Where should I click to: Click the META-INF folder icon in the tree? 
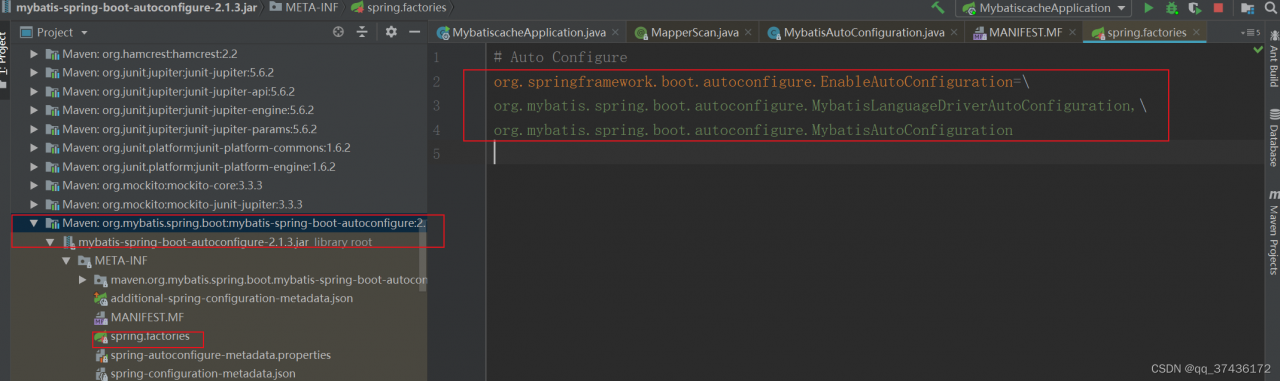pyautogui.click(x=84, y=261)
